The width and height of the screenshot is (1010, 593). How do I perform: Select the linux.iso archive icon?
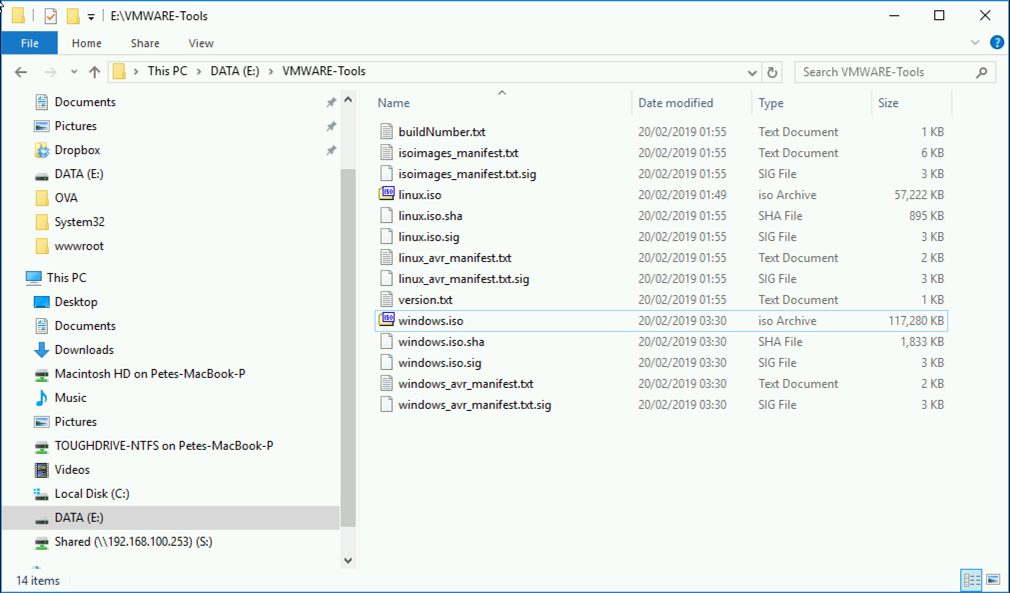(386, 194)
